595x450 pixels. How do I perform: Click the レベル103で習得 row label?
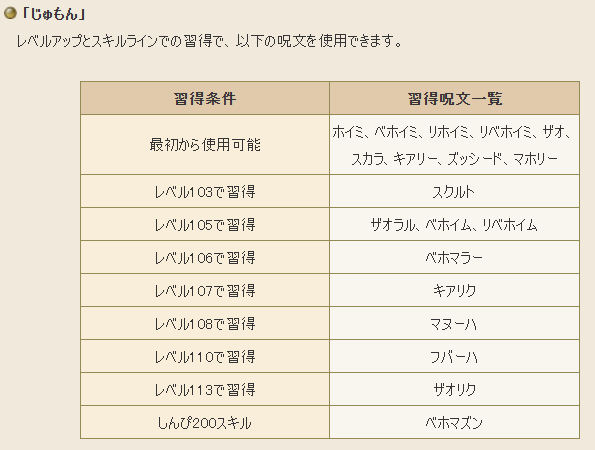pyautogui.click(x=205, y=191)
